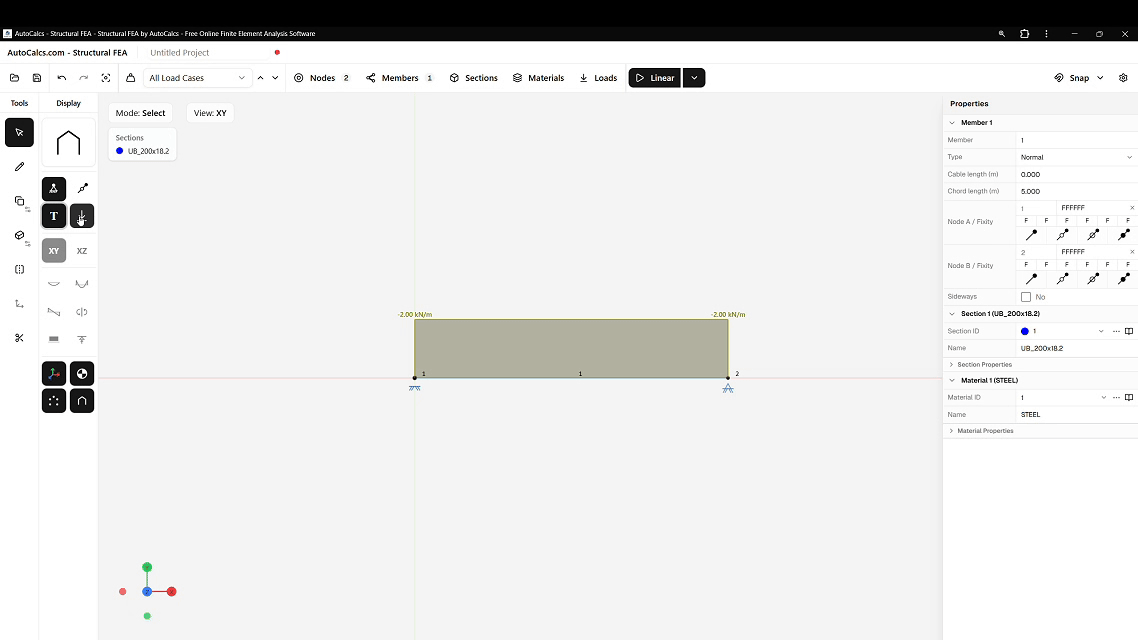Toggle text labels display (T button)
The width and height of the screenshot is (1138, 640).
54,216
